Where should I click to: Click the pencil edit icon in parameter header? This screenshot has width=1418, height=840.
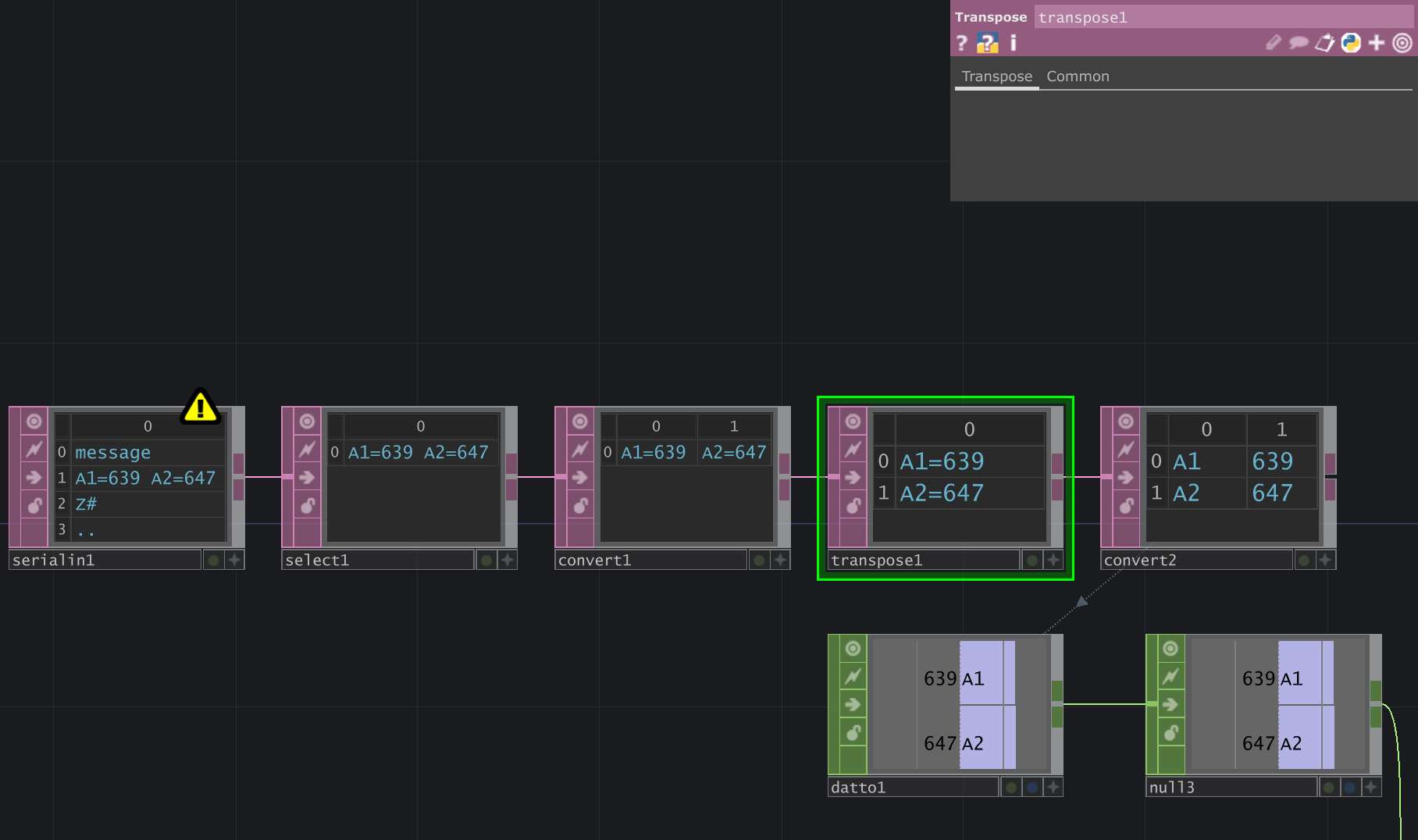tap(1273, 43)
